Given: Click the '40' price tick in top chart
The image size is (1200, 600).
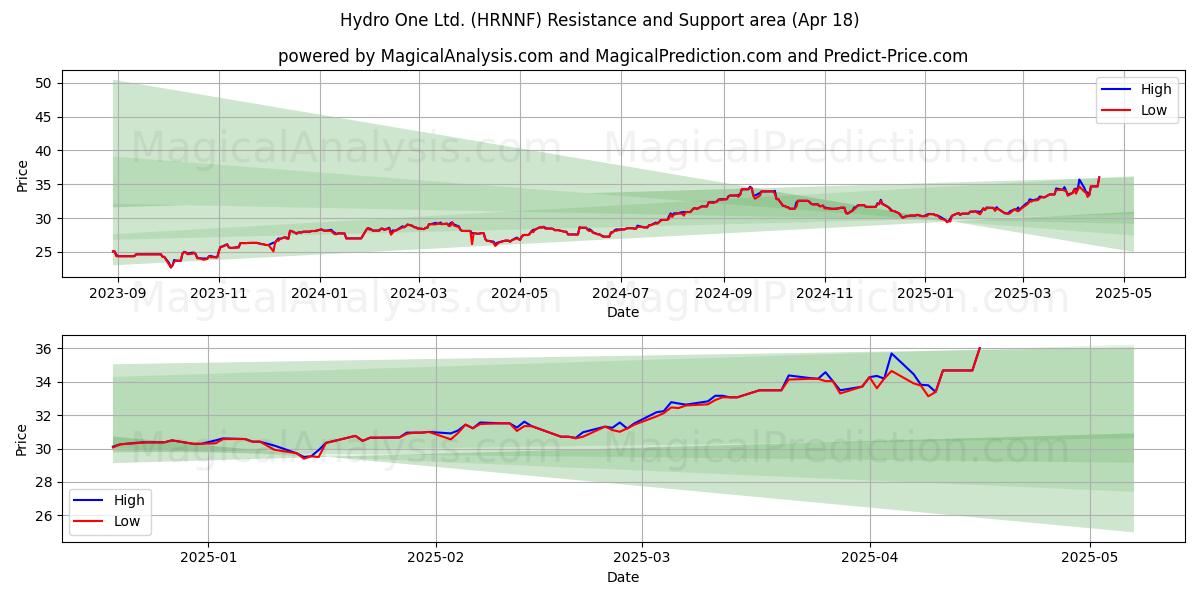Looking at the screenshot, I should [45, 151].
